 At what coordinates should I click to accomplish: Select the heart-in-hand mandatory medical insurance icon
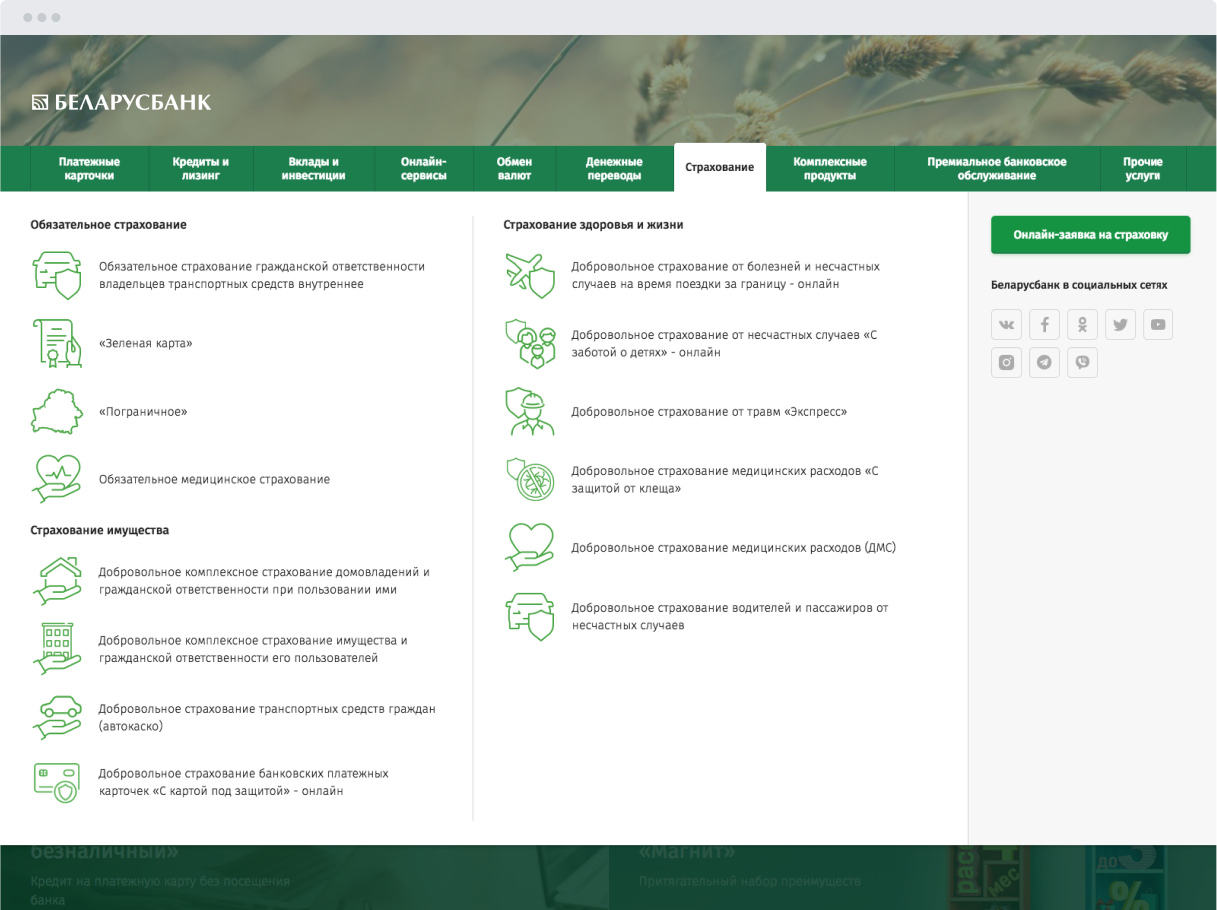tap(56, 480)
